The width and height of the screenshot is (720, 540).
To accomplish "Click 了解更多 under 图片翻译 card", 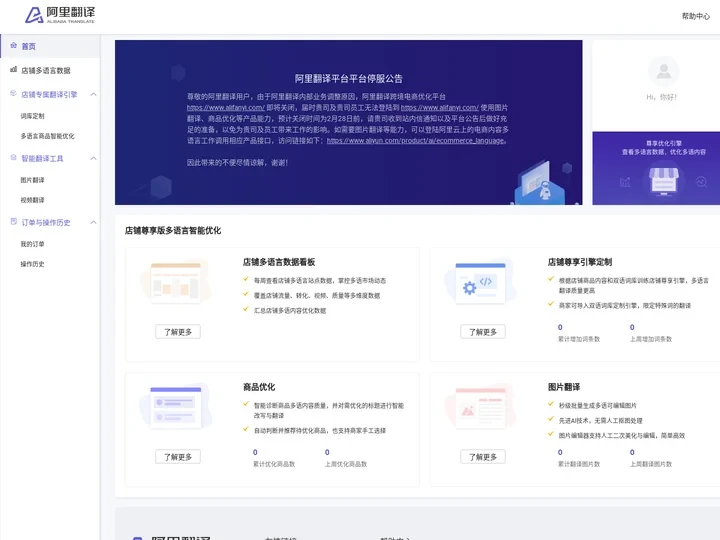I will (483, 456).
